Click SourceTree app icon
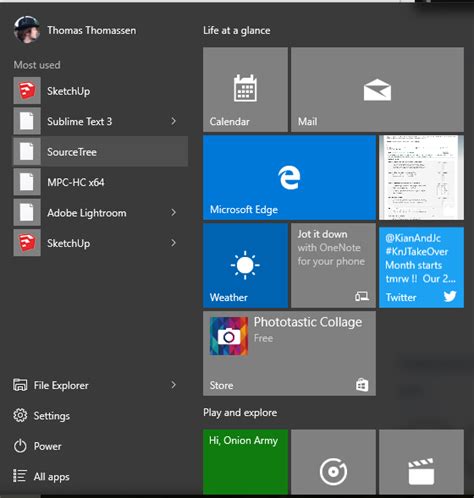Screen dimensions: 474x498 [x=27, y=151]
